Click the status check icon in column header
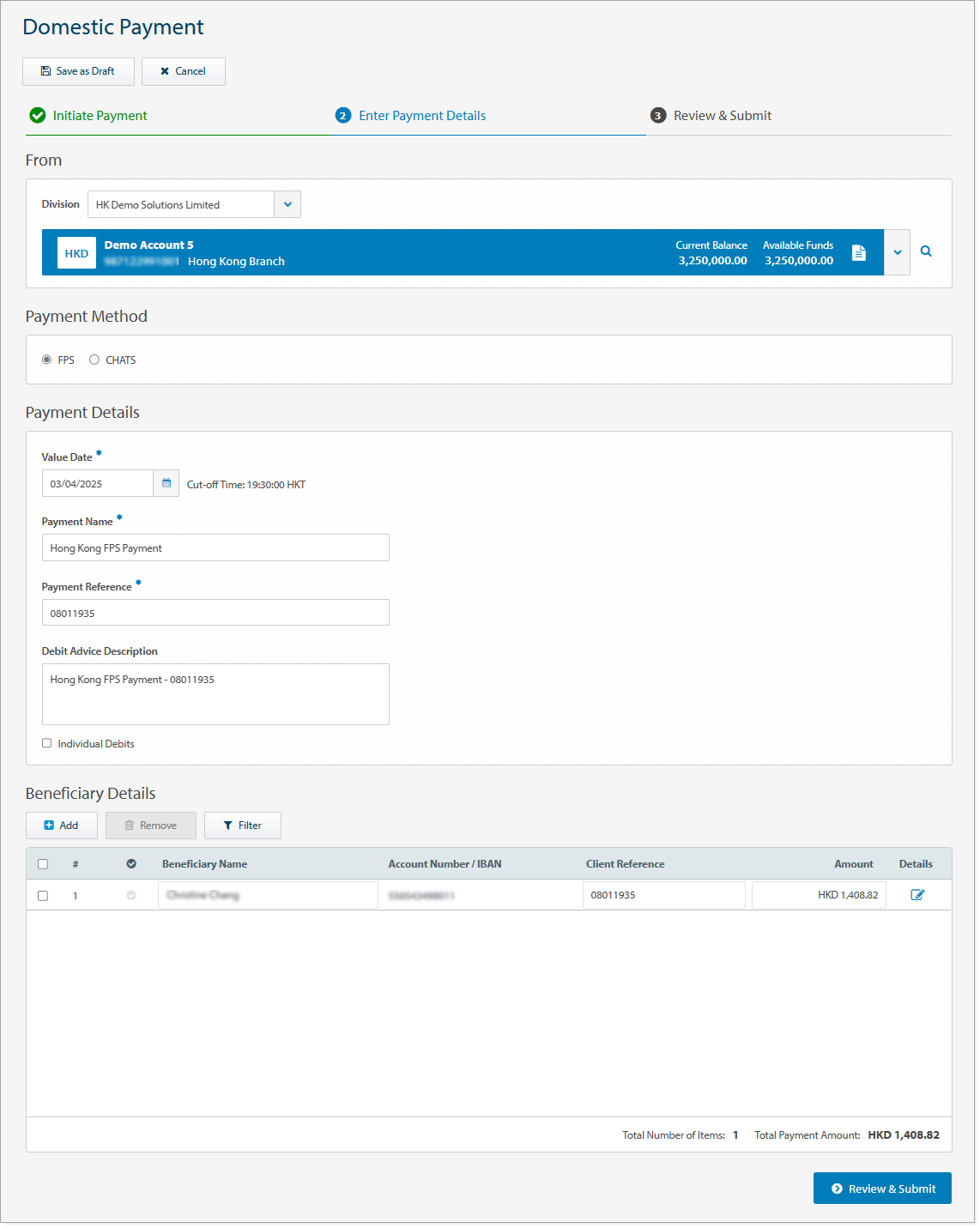The width and height of the screenshot is (980, 1228). pyautogui.click(x=131, y=864)
